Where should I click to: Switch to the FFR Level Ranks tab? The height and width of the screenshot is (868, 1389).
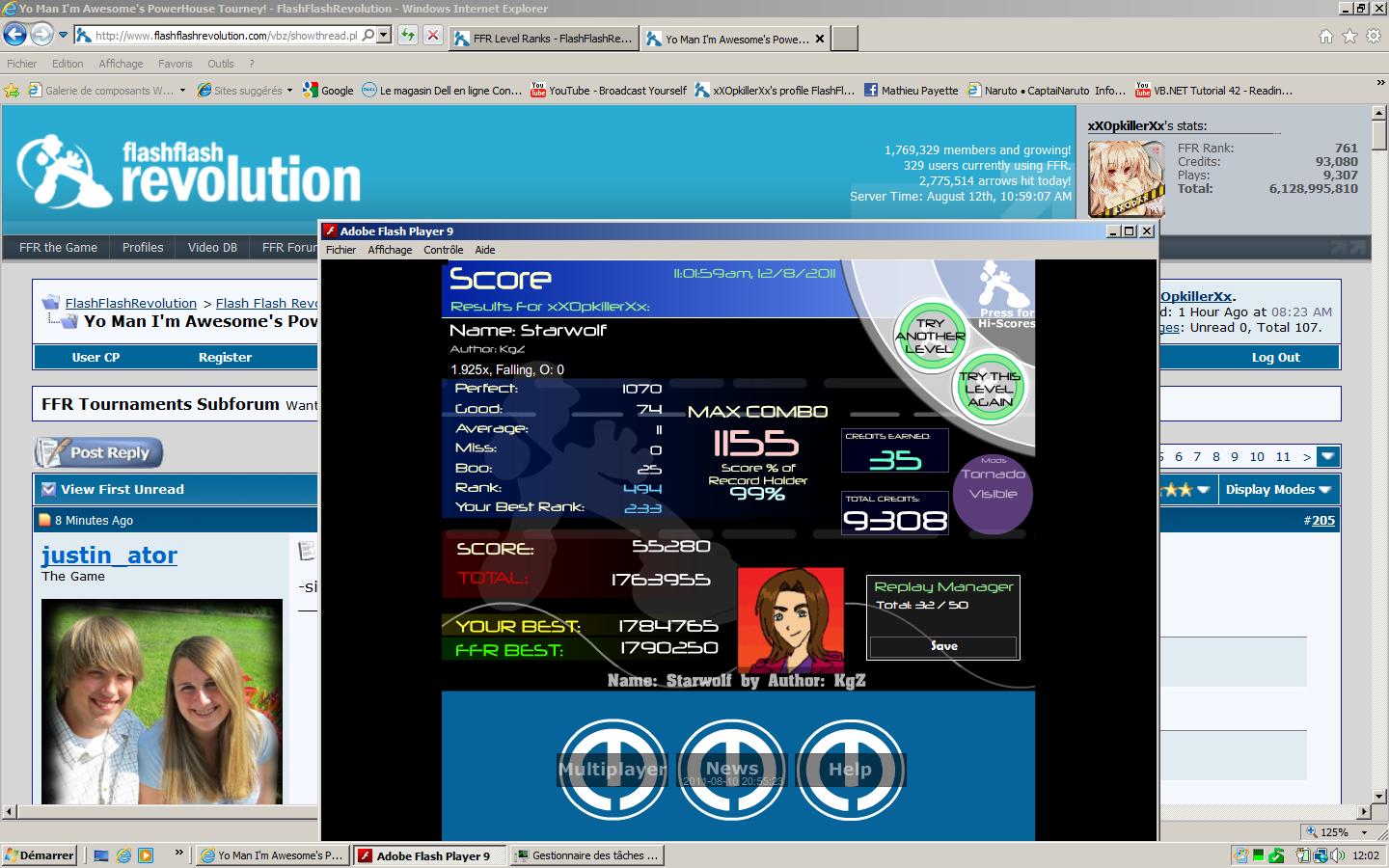[x=543, y=39]
